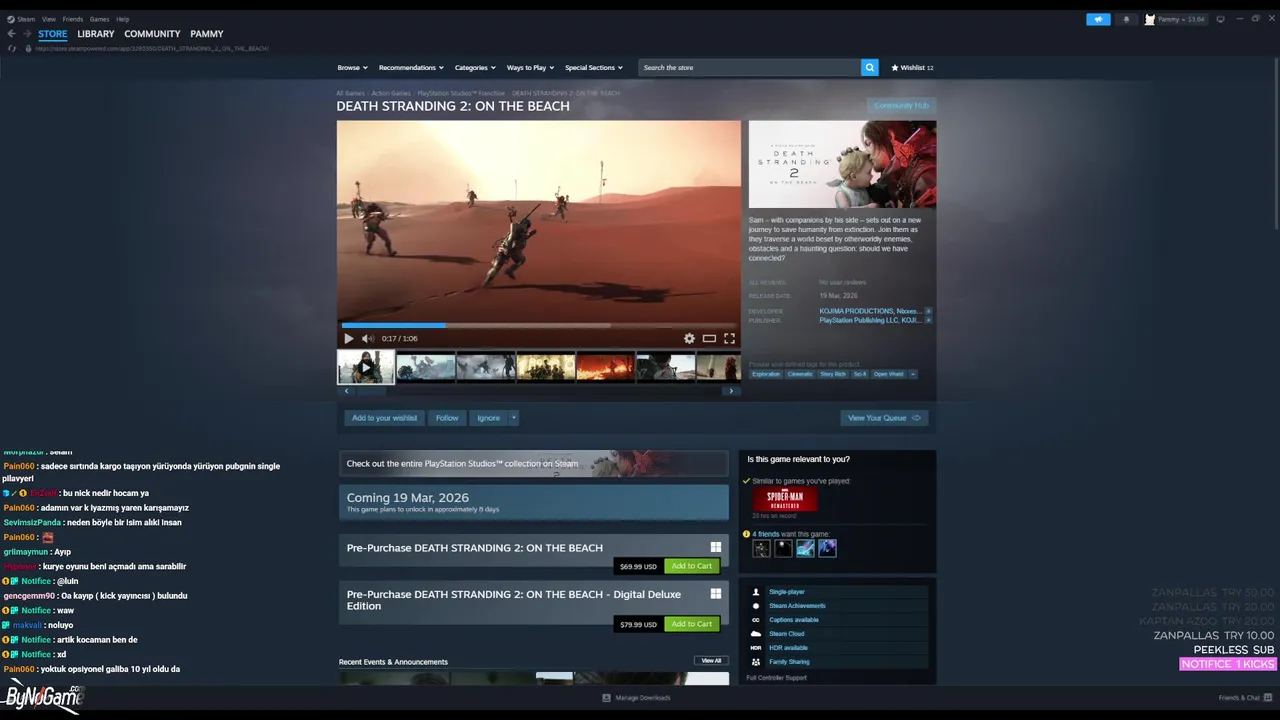Click the Ignore button
Viewport: 1280px width, 720px height.
click(x=489, y=418)
